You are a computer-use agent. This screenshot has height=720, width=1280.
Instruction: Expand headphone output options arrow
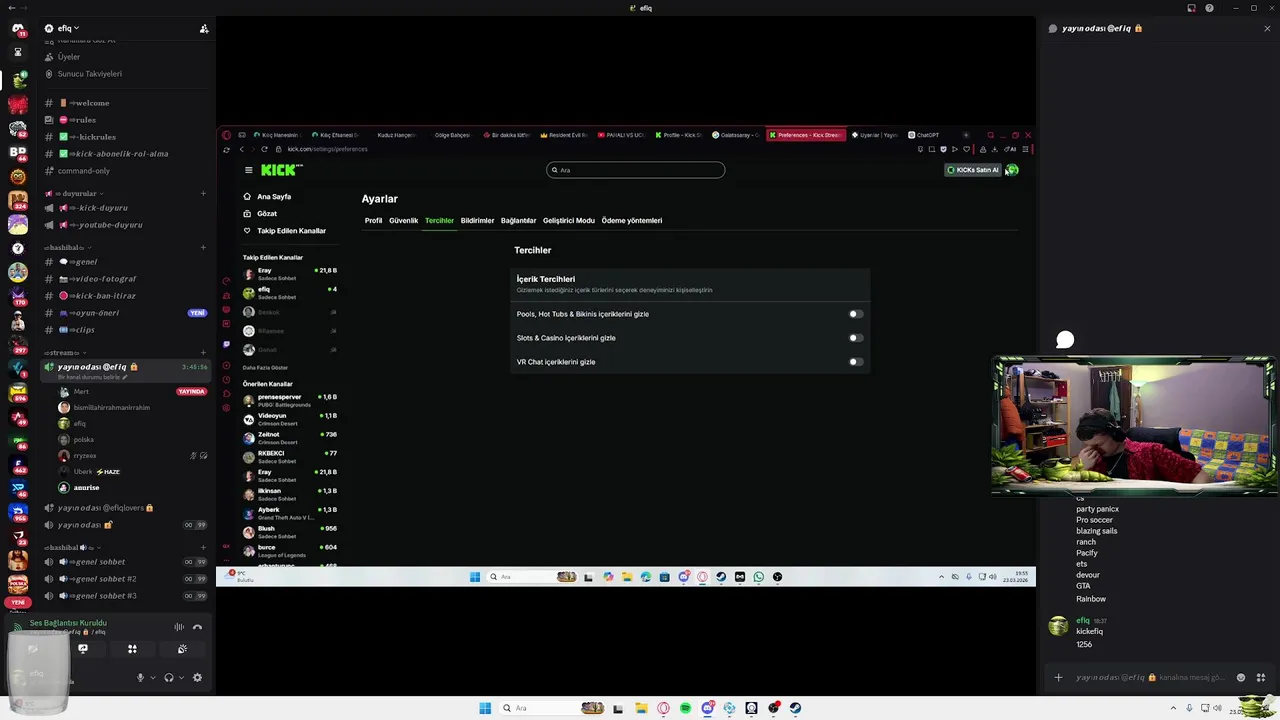[x=180, y=677]
